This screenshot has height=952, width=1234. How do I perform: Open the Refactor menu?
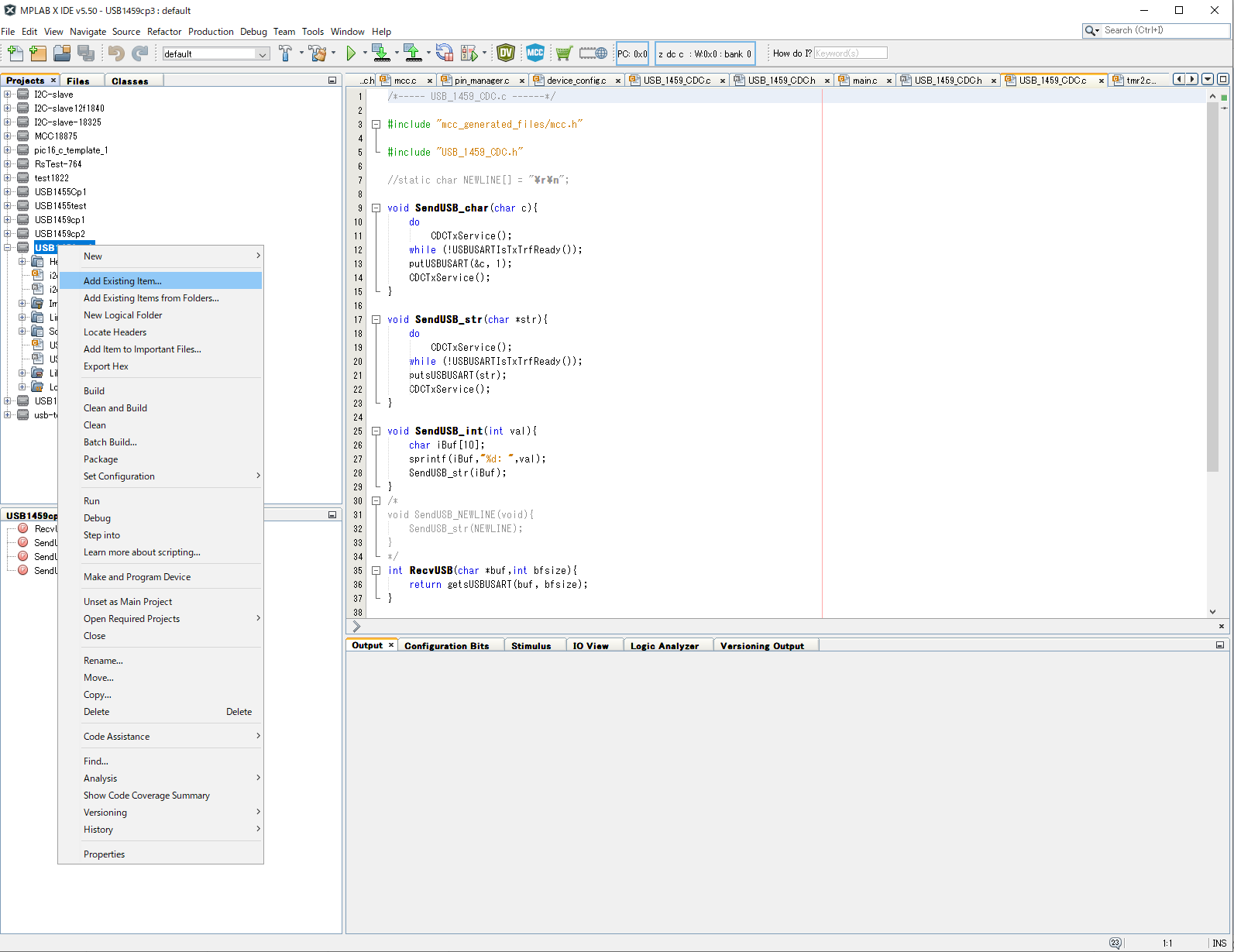tap(164, 32)
